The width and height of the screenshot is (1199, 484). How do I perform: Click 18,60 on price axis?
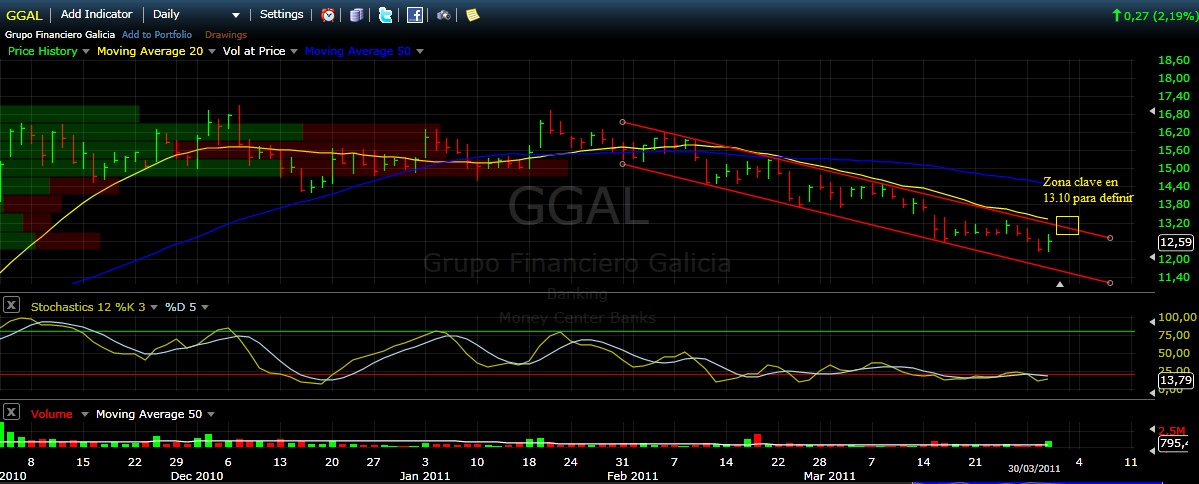1174,60
